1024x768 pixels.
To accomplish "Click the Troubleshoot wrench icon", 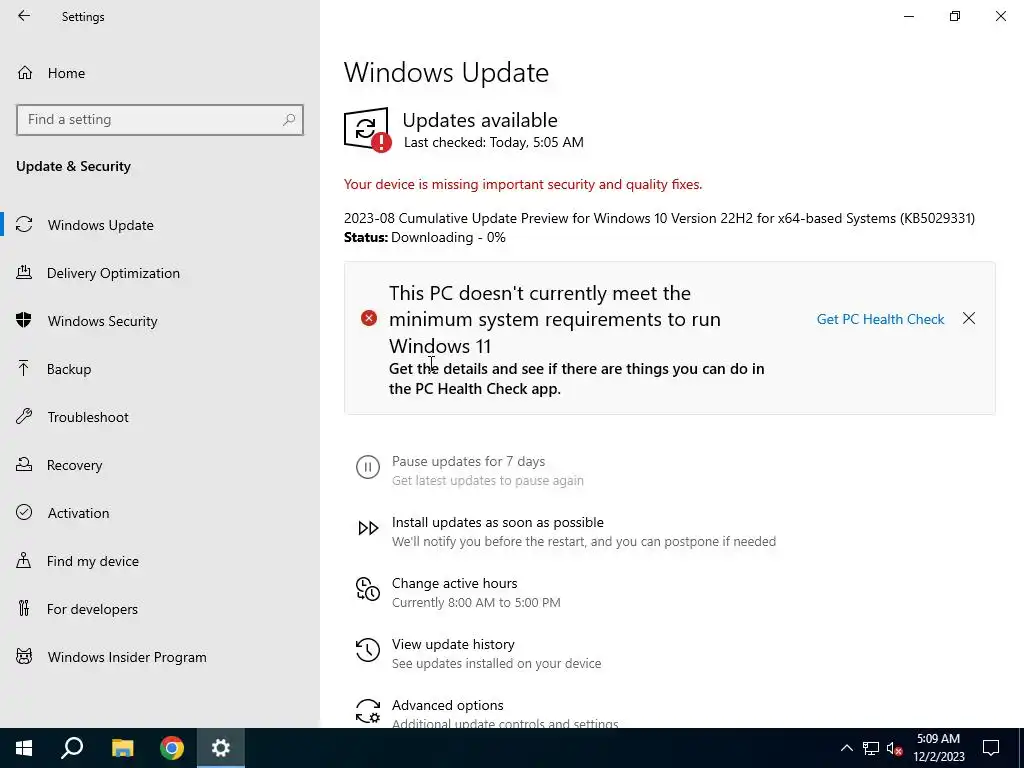I will [x=24, y=416].
